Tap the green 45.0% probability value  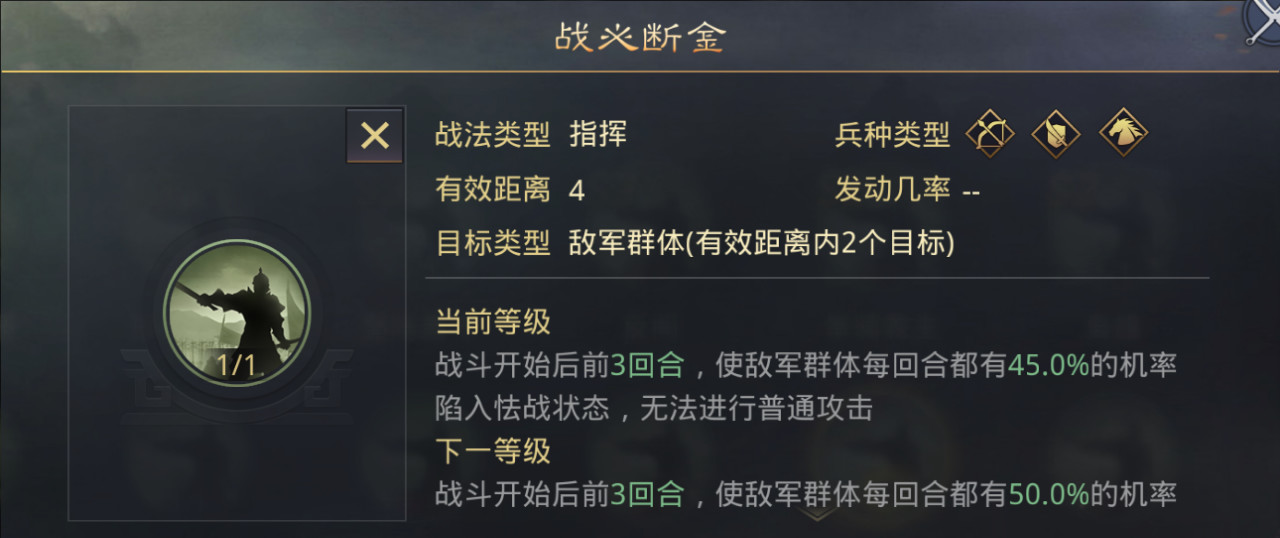tap(1048, 365)
